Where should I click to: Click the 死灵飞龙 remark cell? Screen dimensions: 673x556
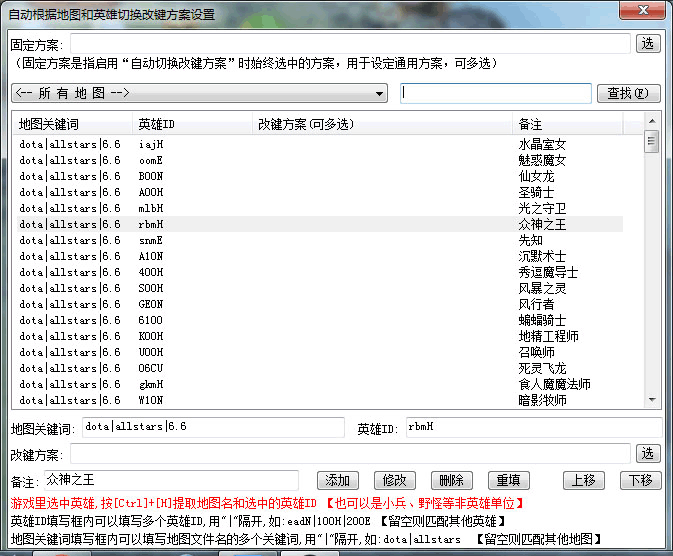(542, 368)
